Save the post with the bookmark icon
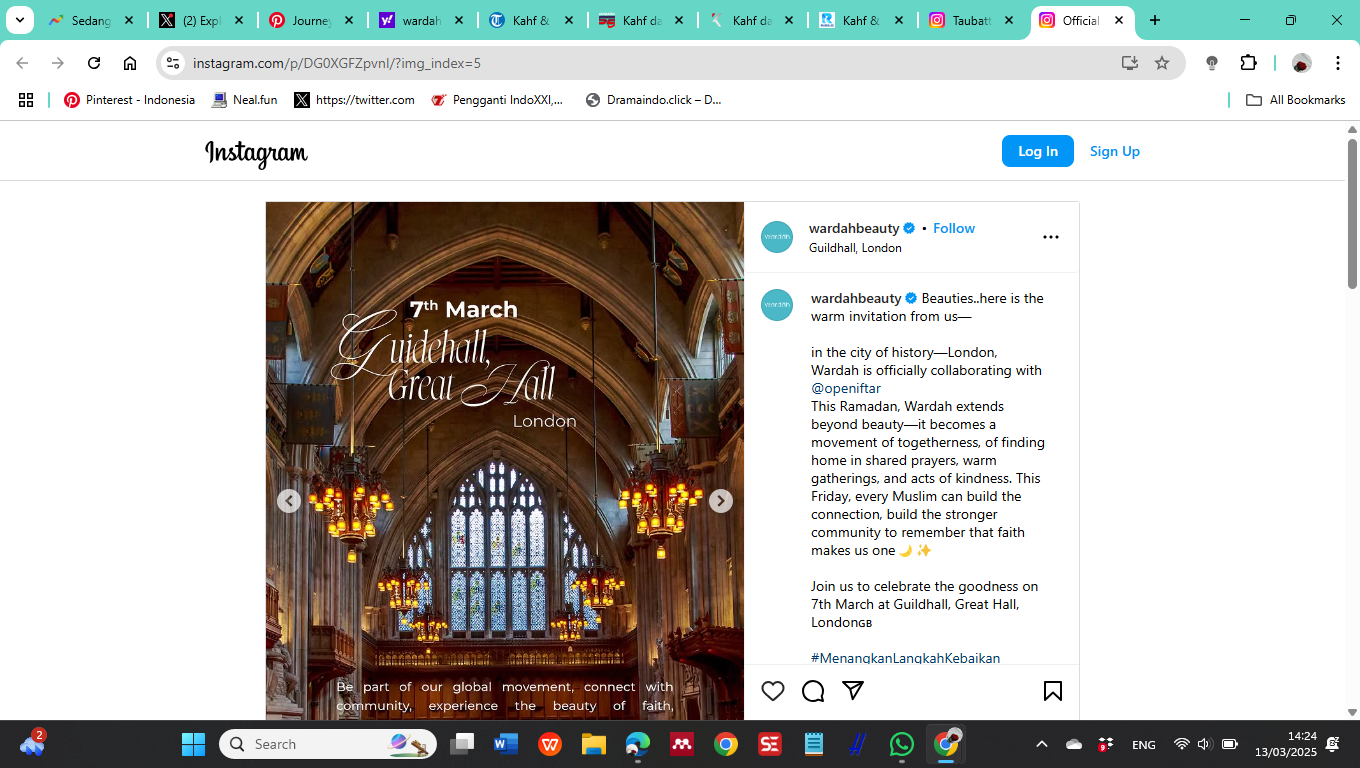 pos(1053,691)
